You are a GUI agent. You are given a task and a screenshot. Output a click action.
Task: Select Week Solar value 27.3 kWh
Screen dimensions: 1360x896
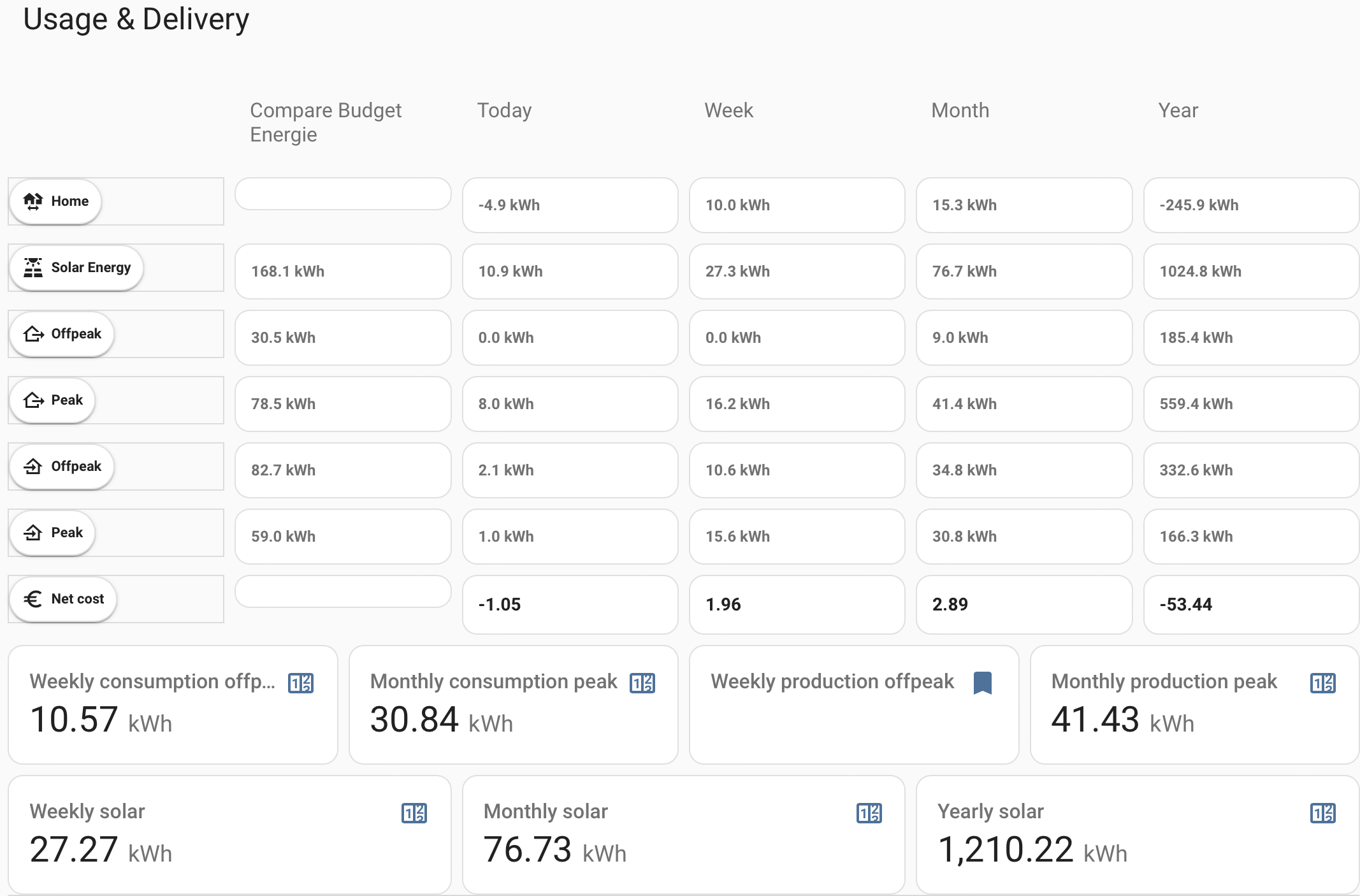pyautogui.click(x=797, y=271)
